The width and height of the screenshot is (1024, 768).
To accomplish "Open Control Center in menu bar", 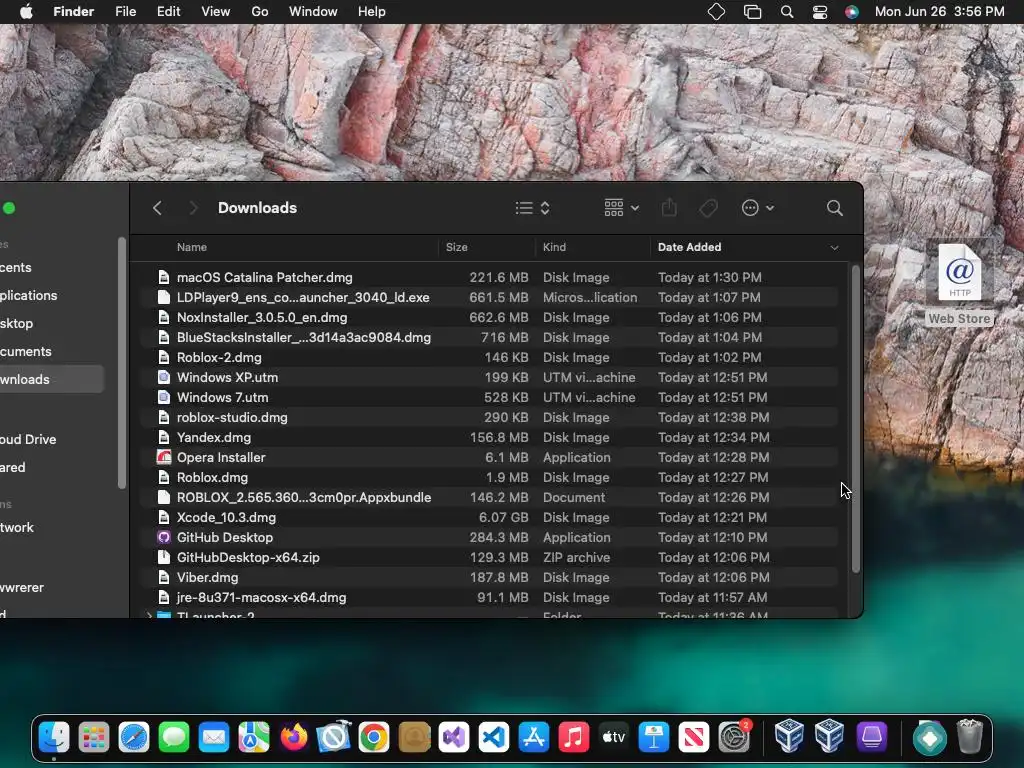I will pos(820,12).
